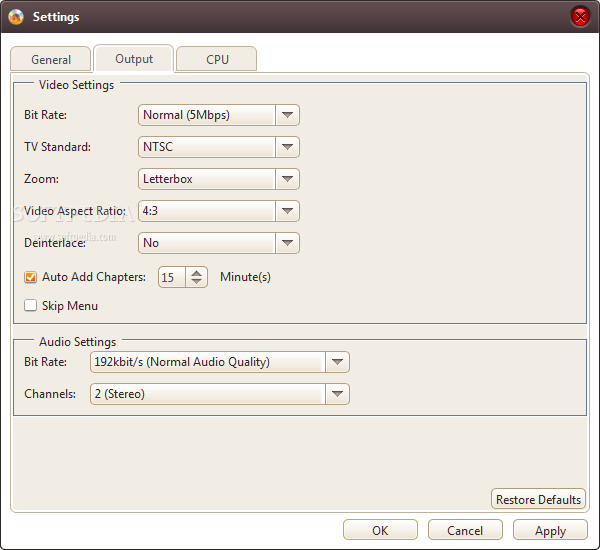
Task: Enable the Skip Menu checkbox
Action: 30,306
